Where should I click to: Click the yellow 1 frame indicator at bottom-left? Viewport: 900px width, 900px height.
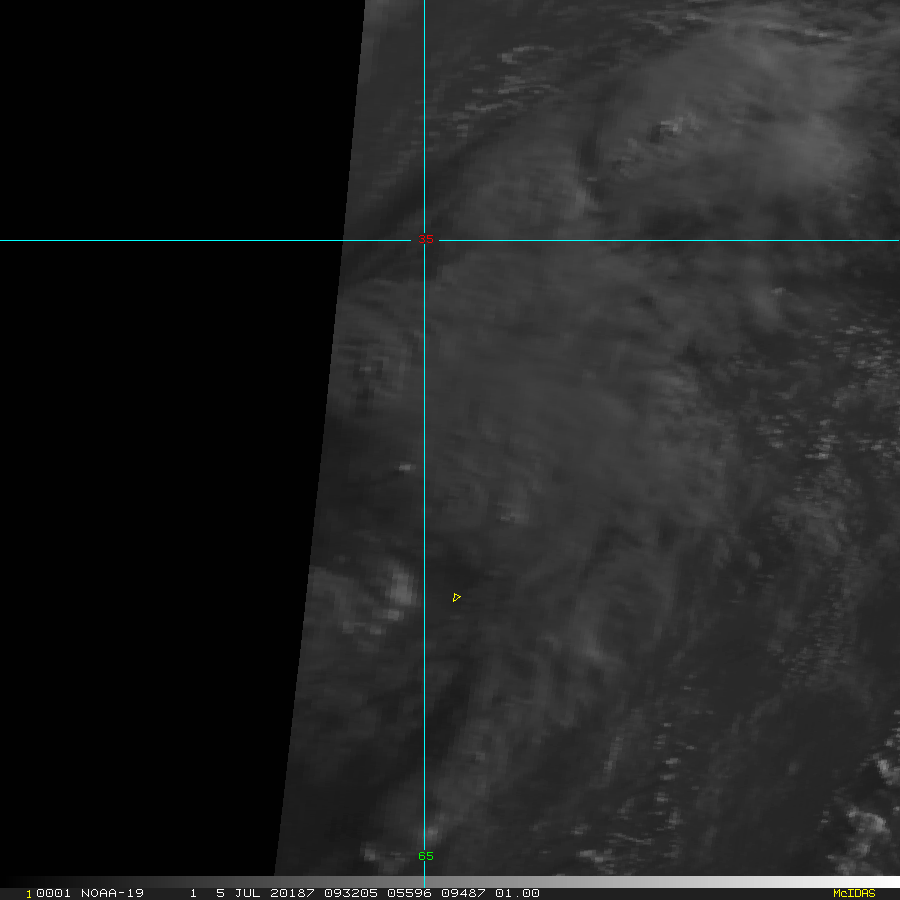point(29,893)
